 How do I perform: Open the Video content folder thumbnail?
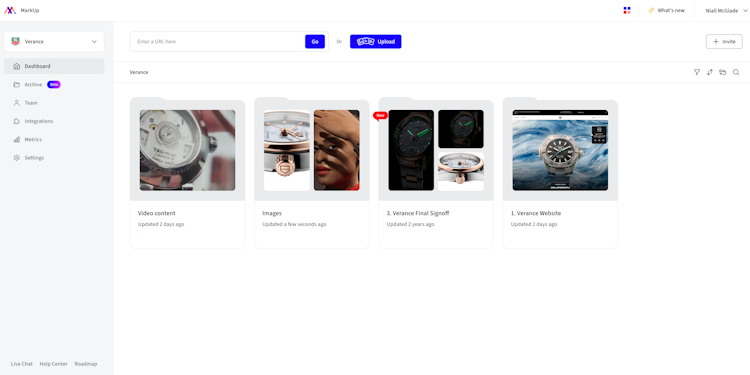coord(188,150)
